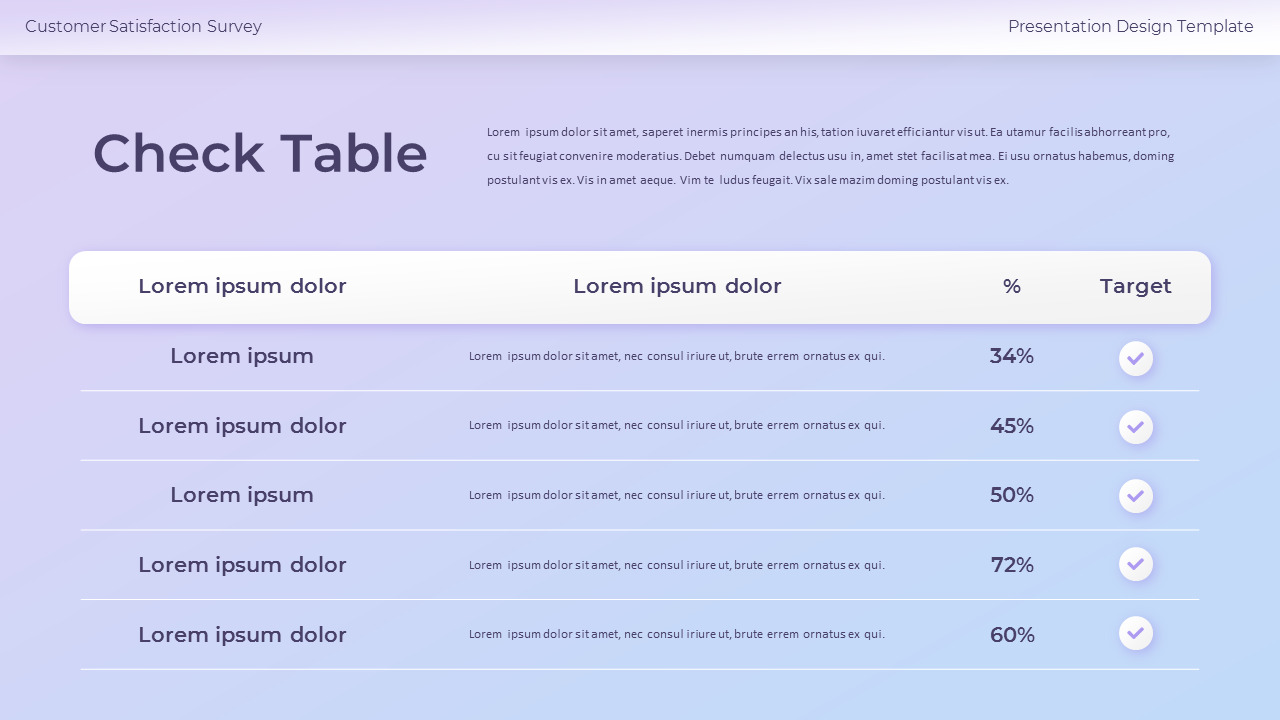
Task: Select the middle Lorem ipsum dolor column header
Action: (677, 286)
